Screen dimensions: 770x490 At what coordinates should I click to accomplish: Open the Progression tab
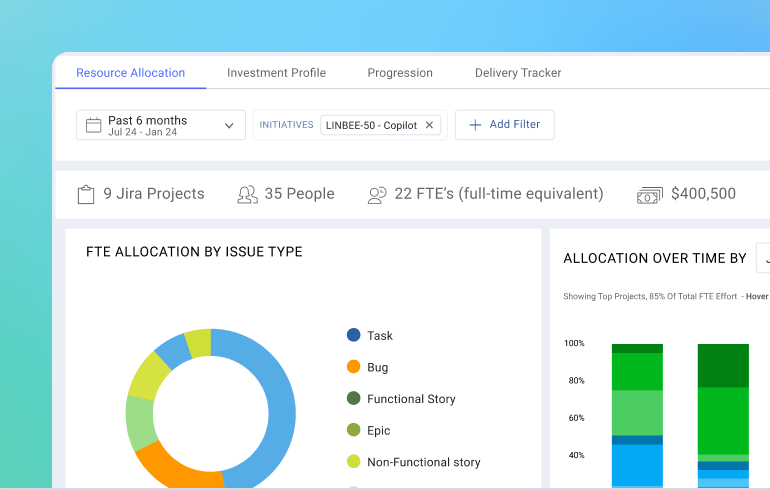(x=400, y=73)
